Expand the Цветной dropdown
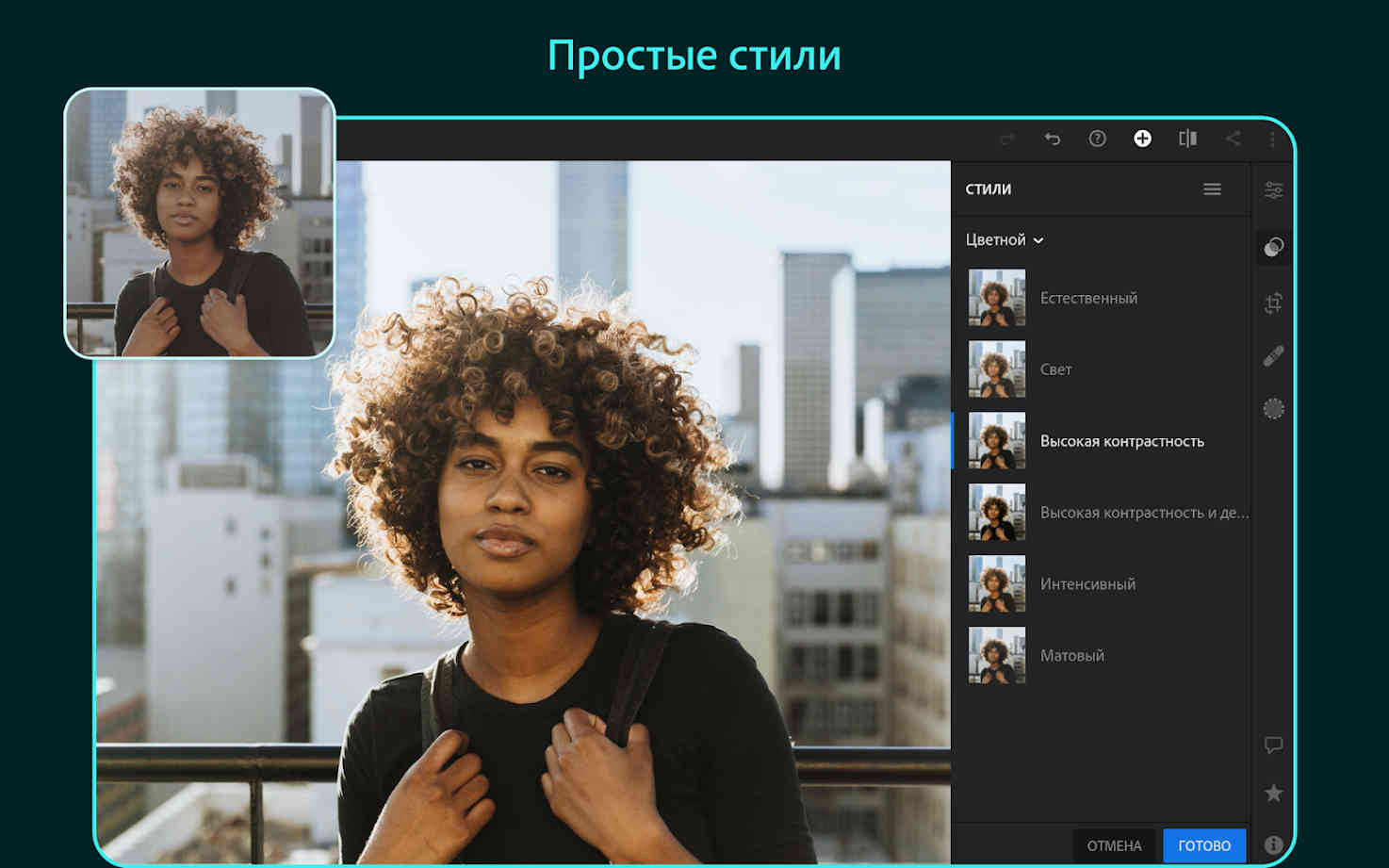The image size is (1389, 868). 1005,240
